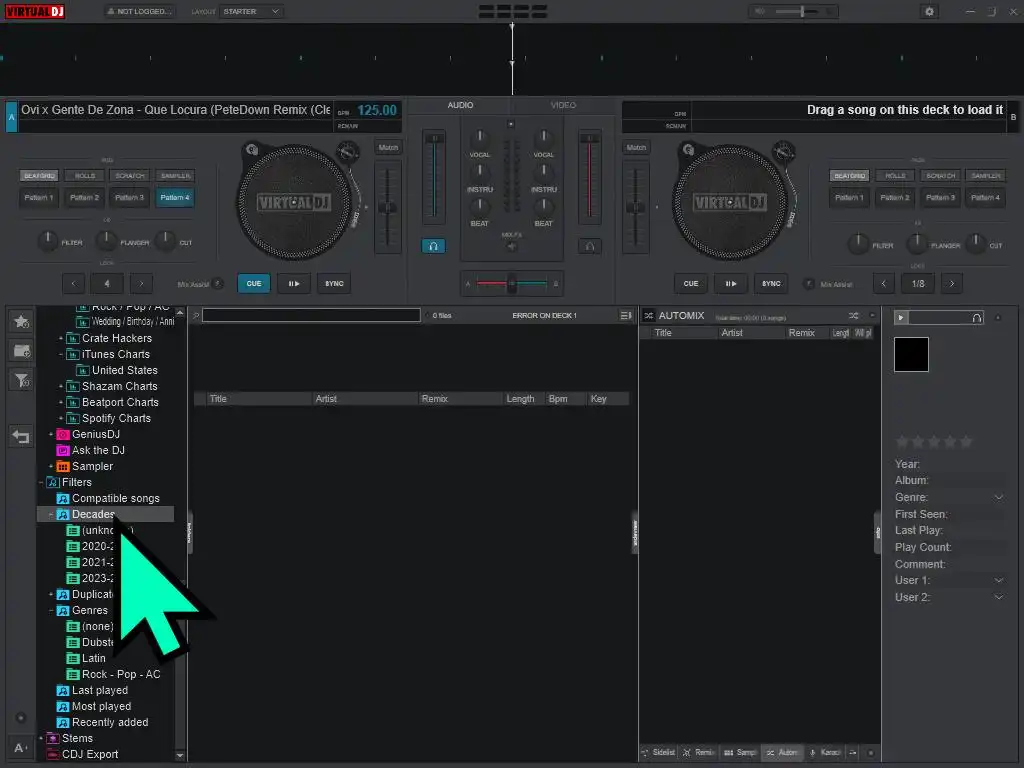The height and width of the screenshot is (768, 1024).
Task: Select SCRATCH pad mode on right deck
Action: (x=940, y=176)
